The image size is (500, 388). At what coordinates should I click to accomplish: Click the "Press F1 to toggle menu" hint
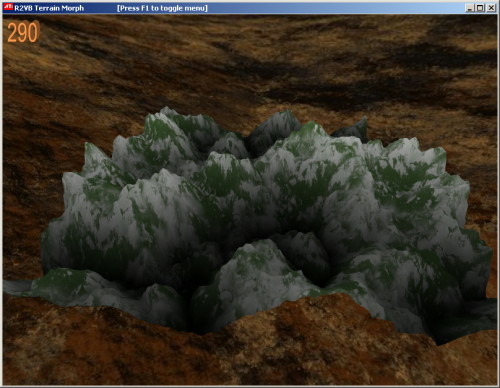(x=162, y=8)
